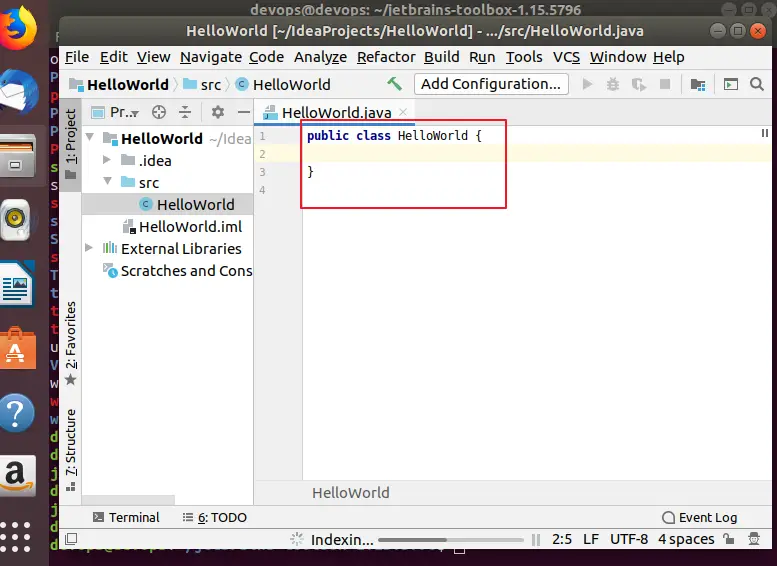The image size is (777, 566).
Task: Select Scratches and Consoles tree item
Action: coord(178,271)
